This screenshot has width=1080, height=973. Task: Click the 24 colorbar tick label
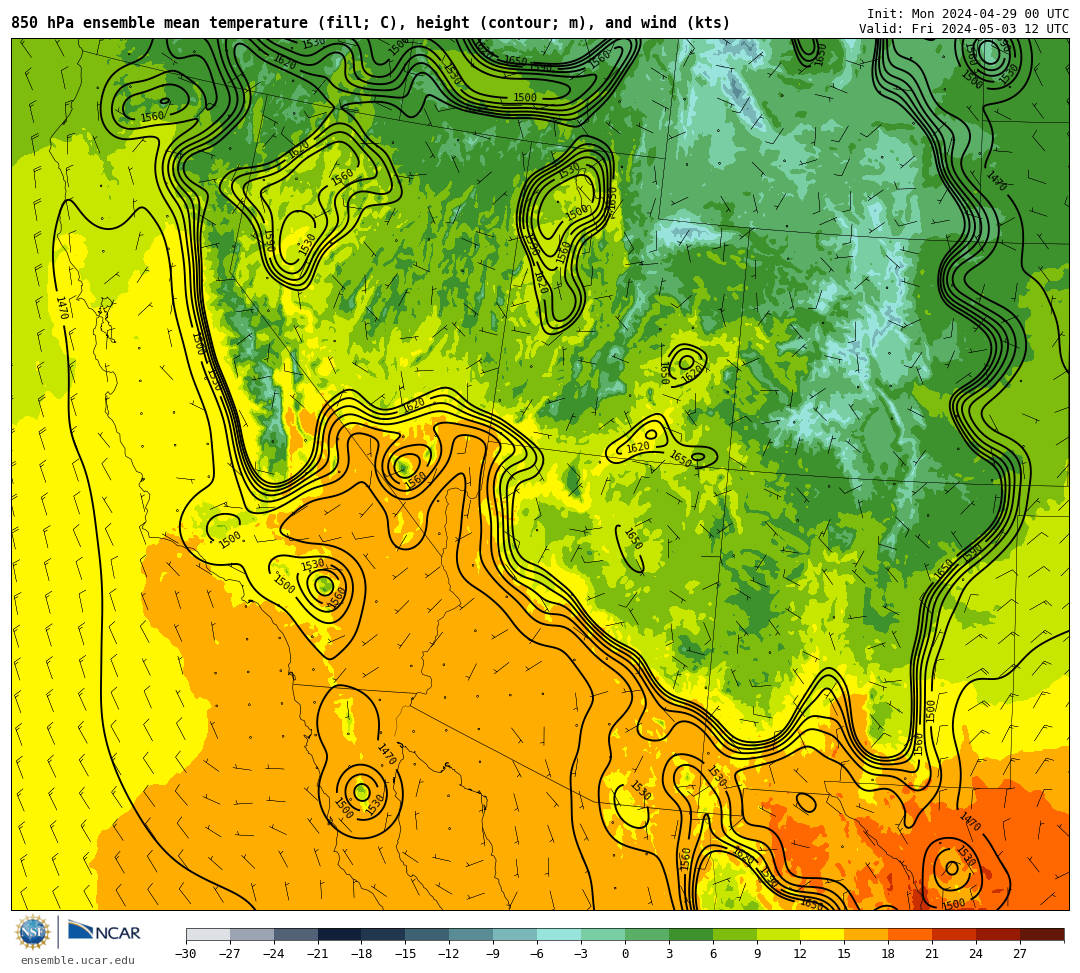click(x=977, y=954)
